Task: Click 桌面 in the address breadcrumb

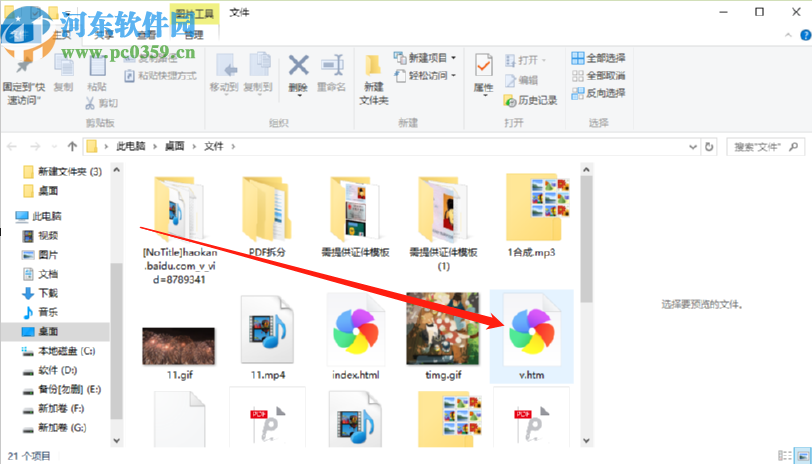Action: [175, 147]
